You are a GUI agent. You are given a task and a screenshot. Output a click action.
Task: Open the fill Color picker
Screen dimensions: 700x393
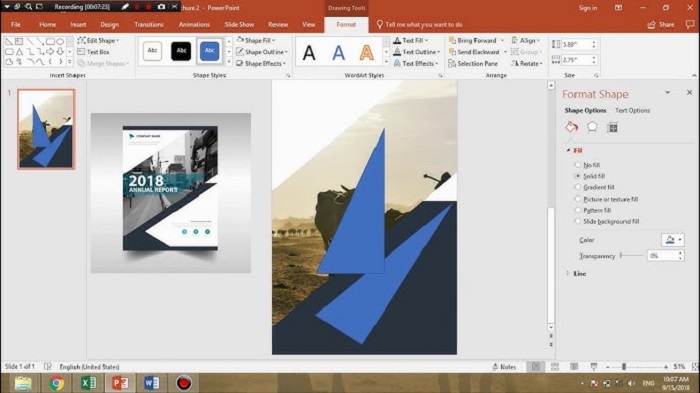pos(672,240)
